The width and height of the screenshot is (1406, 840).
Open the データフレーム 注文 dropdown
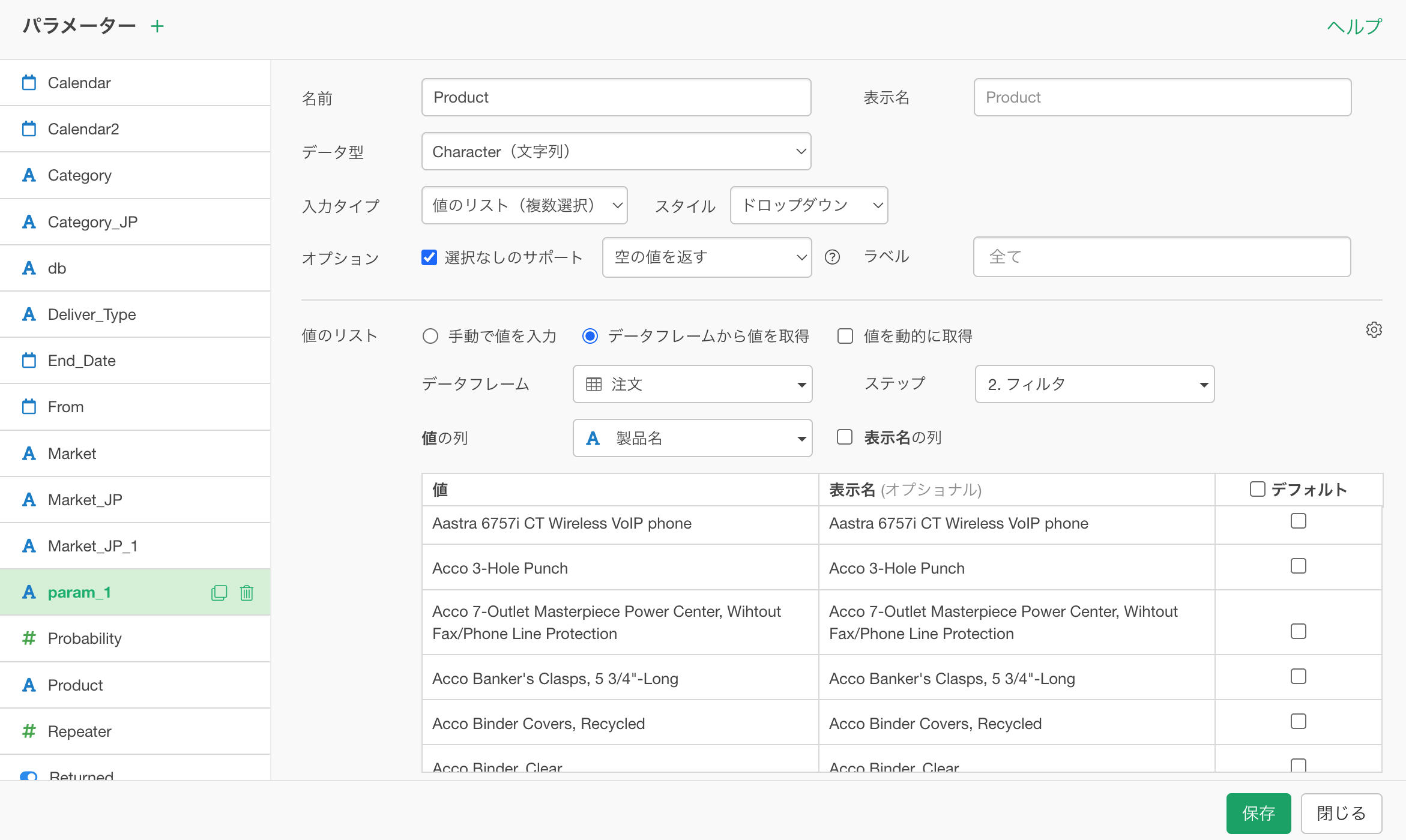pyautogui.click(x=693, y=384)
